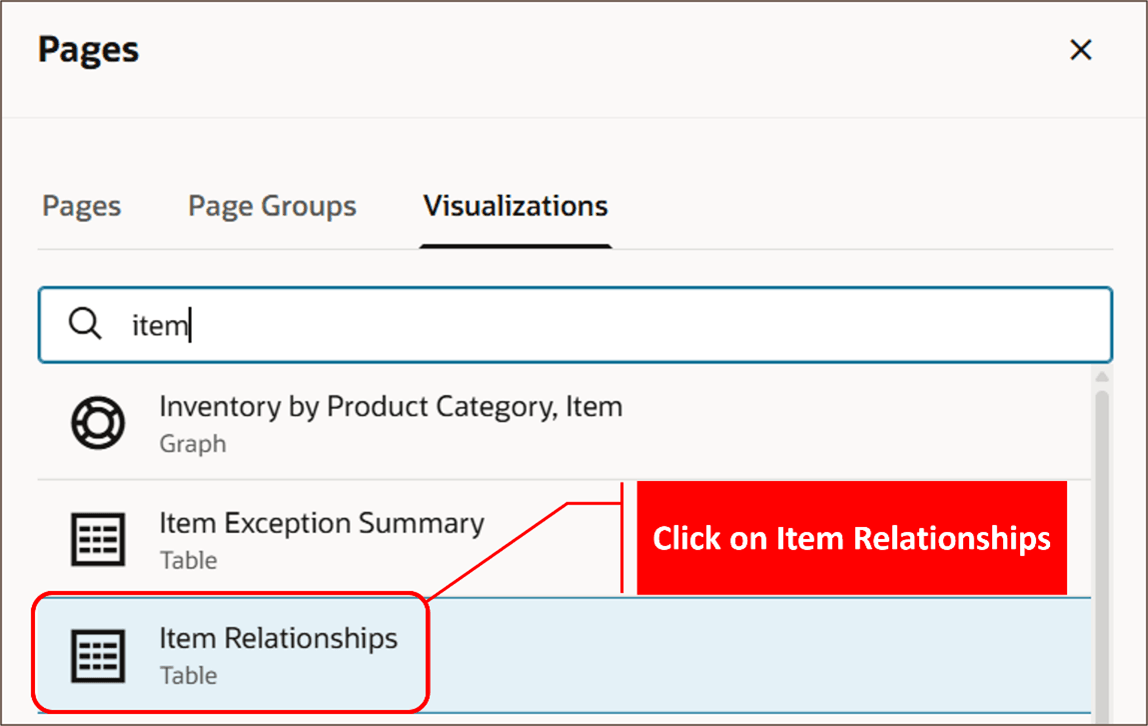Click inside the item search field

coord(400,324)
